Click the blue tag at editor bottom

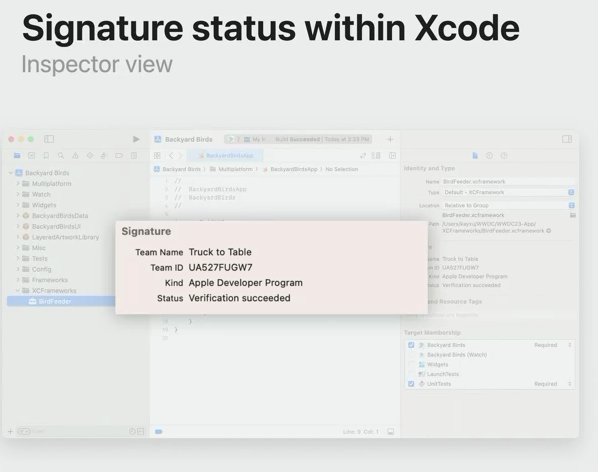(159, 432)
